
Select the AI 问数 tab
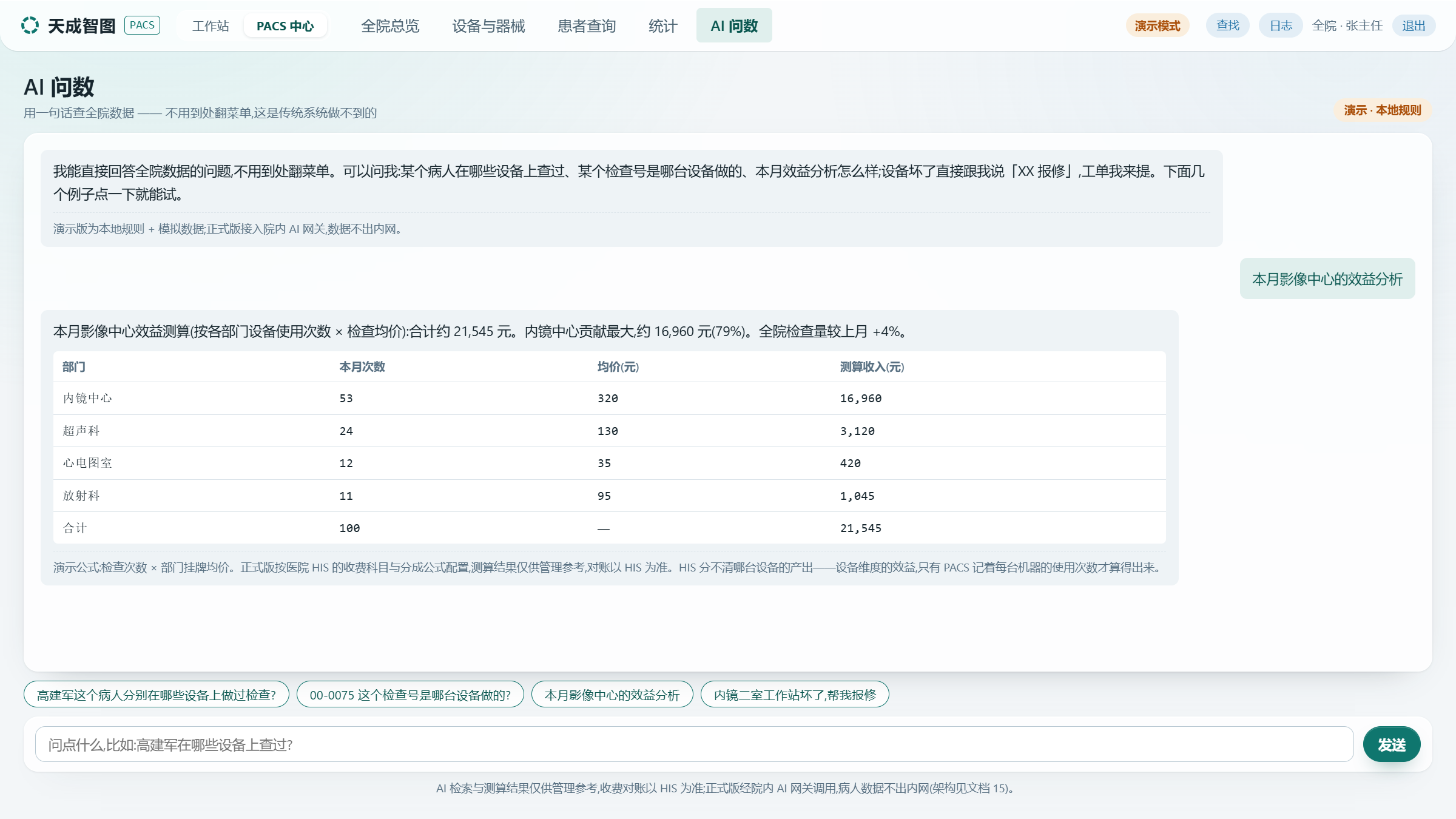click(734, 26)
